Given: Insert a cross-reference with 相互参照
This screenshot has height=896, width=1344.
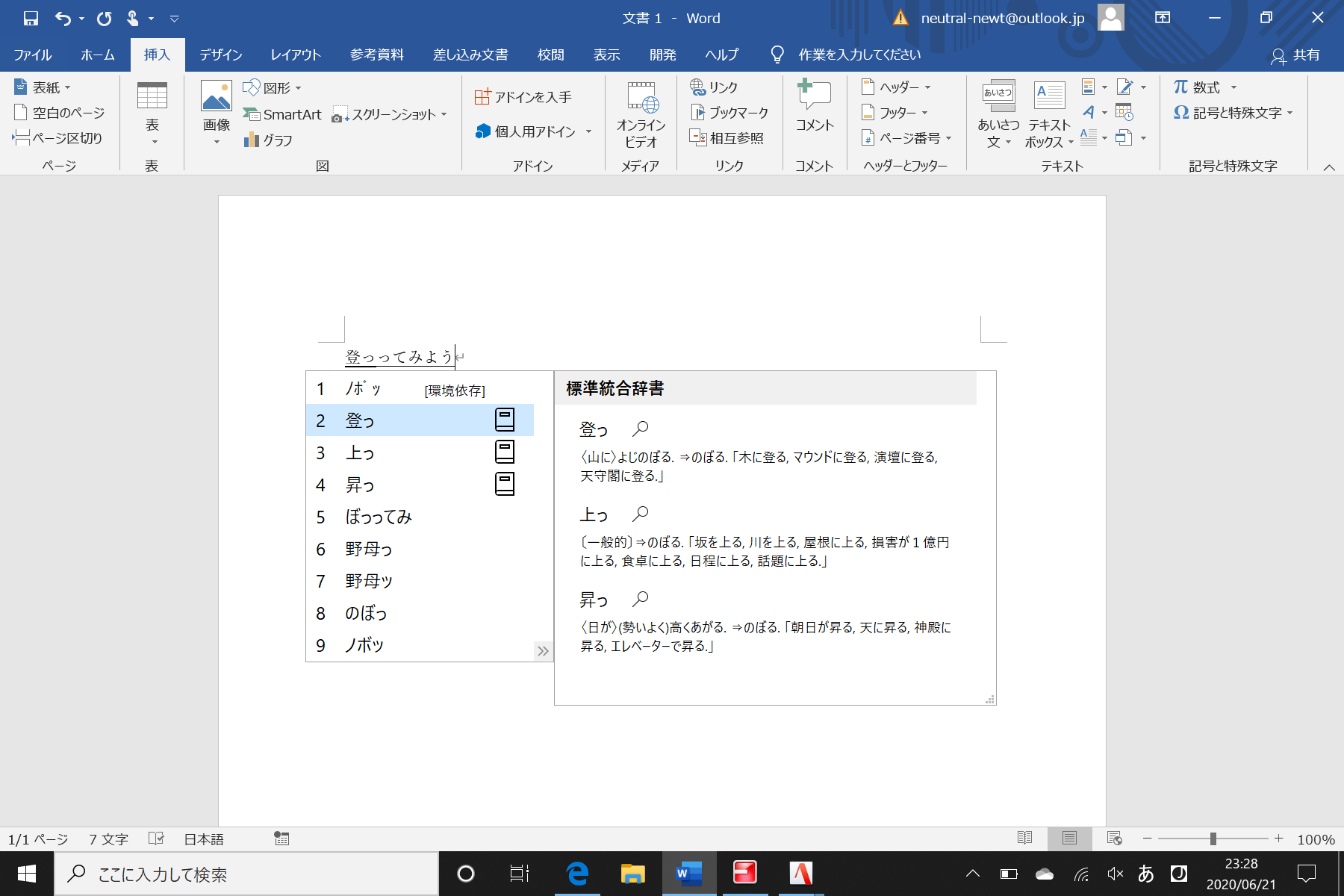Looking at the screenshot, I should [x=727, y=138].
